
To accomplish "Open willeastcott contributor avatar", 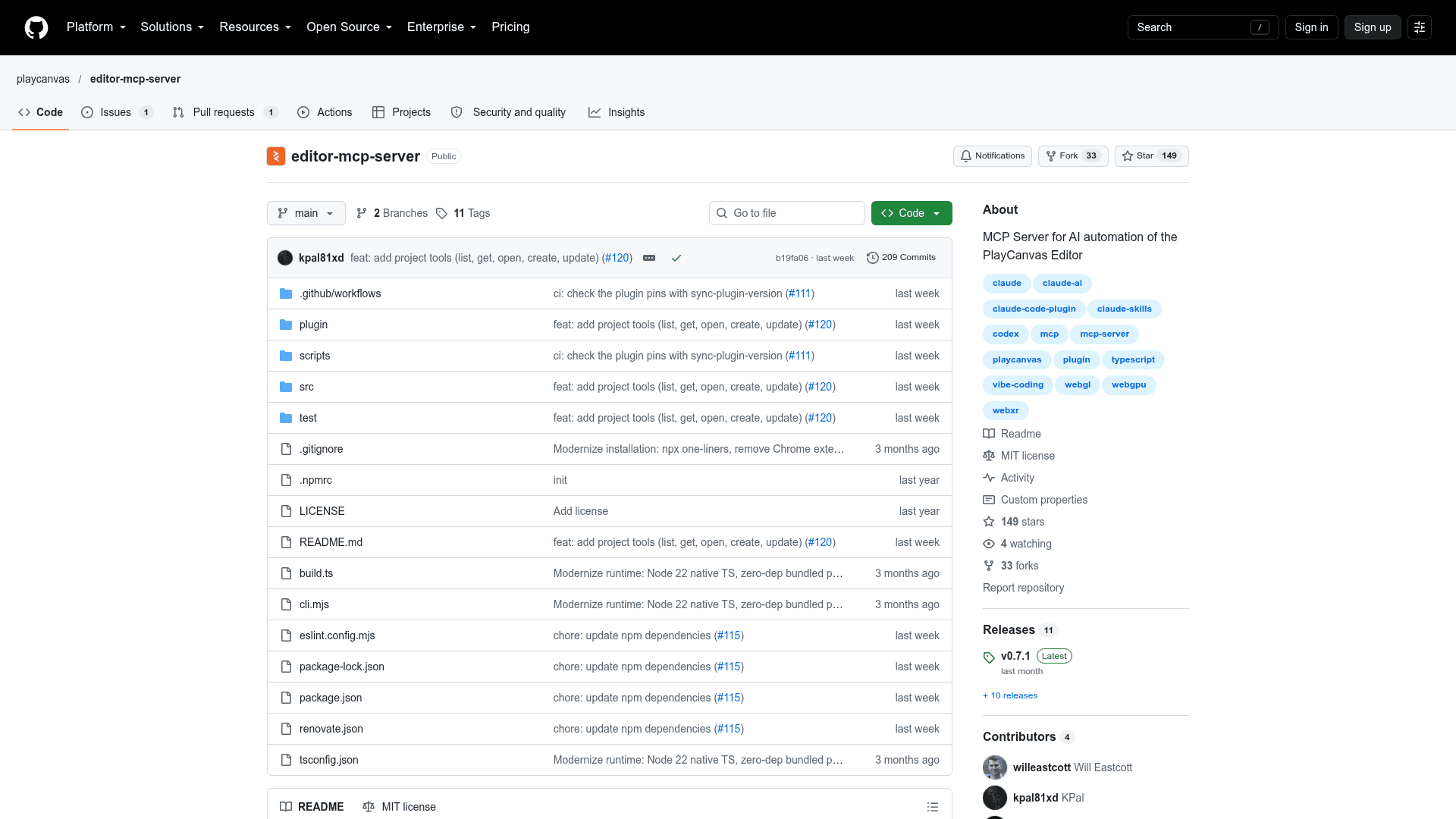I will point(995,767).
